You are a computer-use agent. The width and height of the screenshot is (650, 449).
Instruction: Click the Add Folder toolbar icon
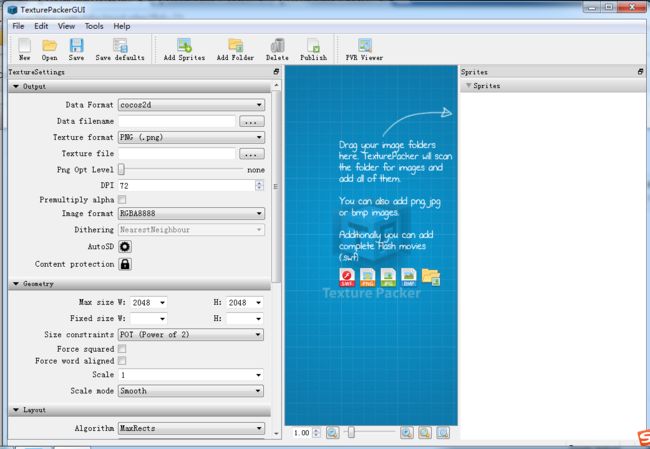pyautogui.click(x=235, y=49)
